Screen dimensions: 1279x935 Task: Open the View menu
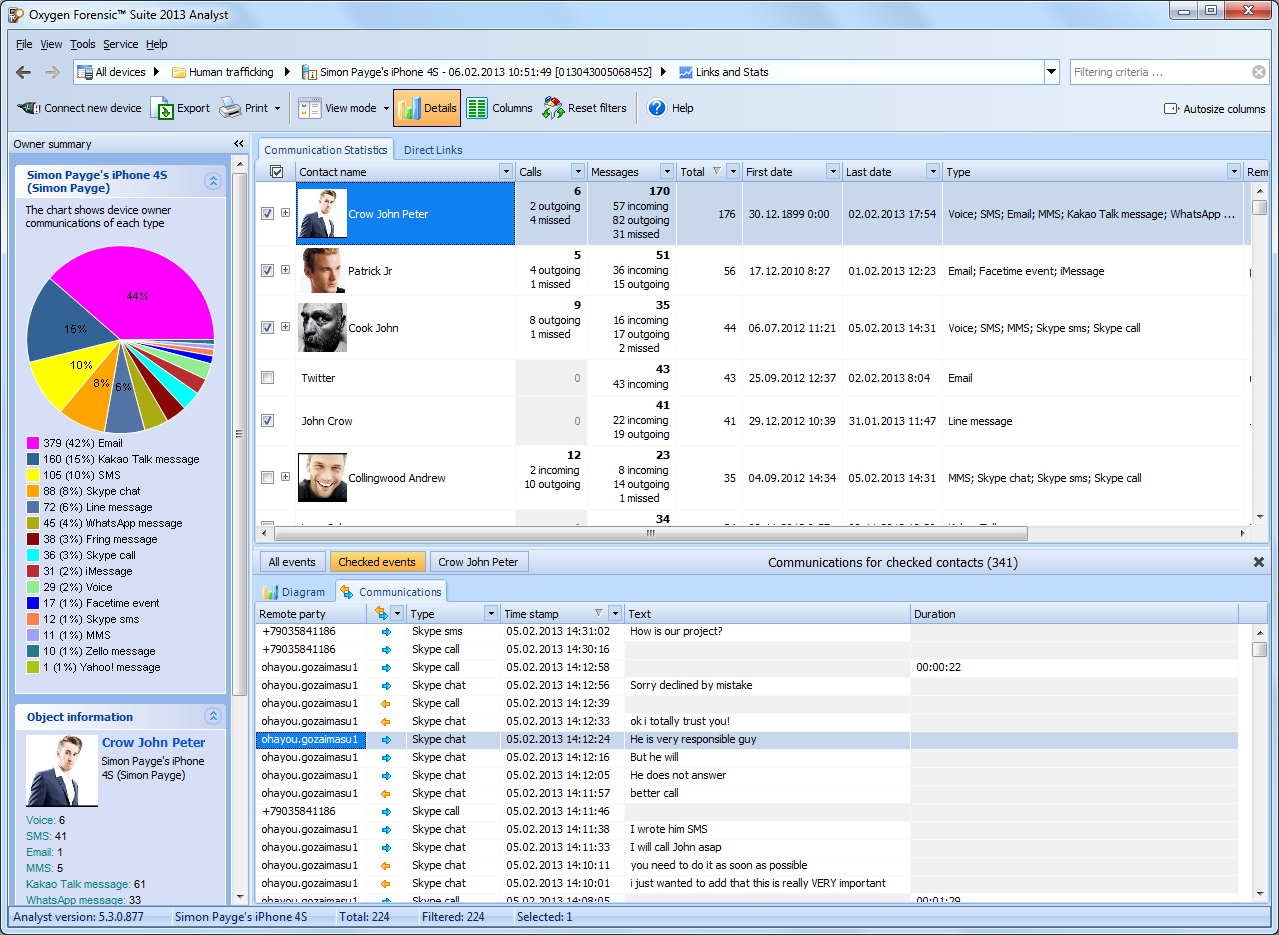click(51, 44)
